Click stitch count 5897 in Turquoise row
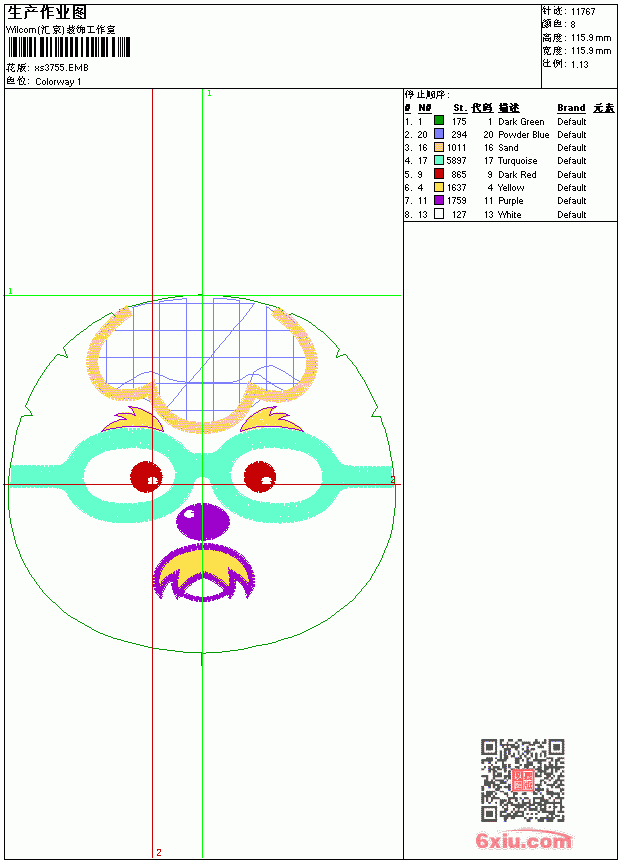This screenshot has width=620, height=860. [456, 161]
